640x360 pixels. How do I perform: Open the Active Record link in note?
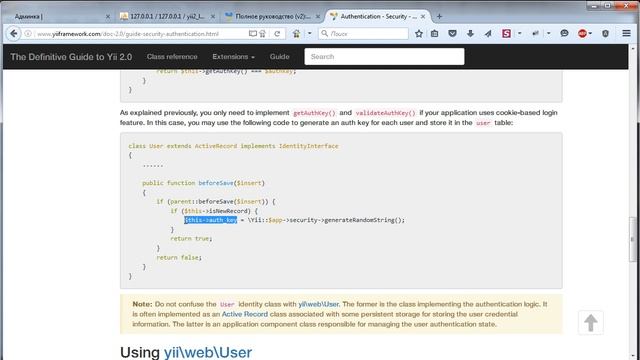[x=245, y=314]
